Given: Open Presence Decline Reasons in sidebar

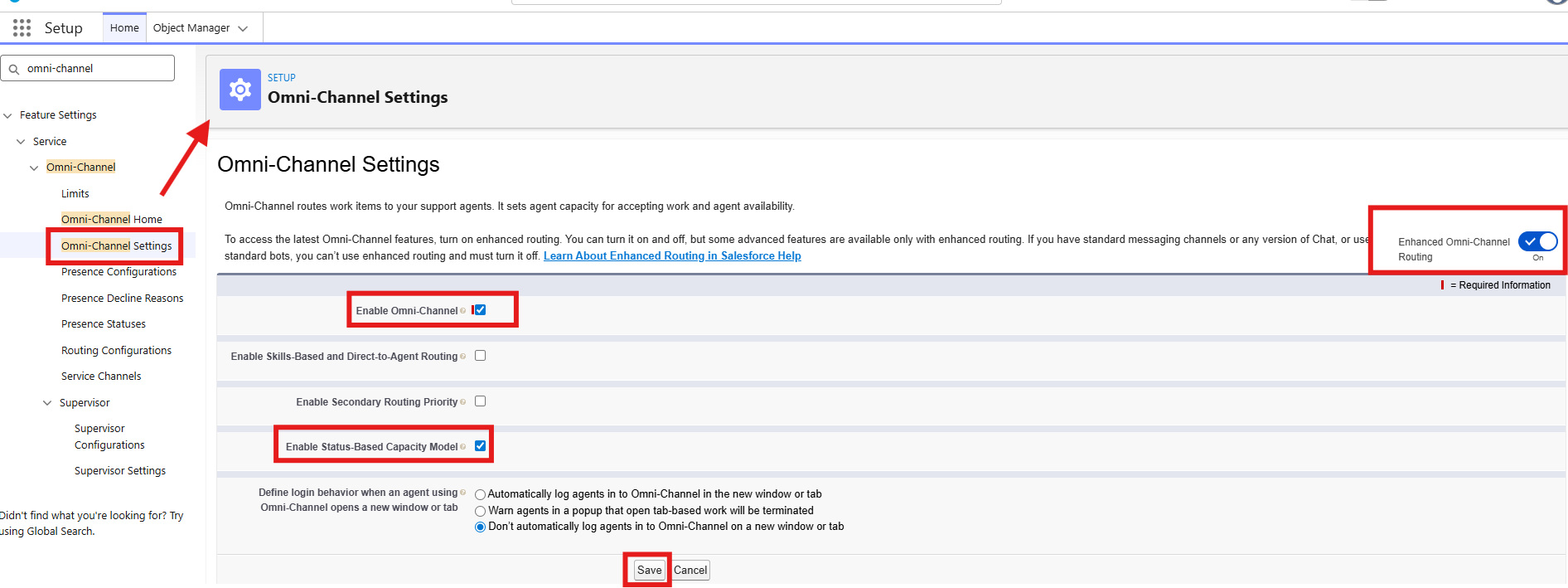Looking at the screenshot, I should coord(122,299).
